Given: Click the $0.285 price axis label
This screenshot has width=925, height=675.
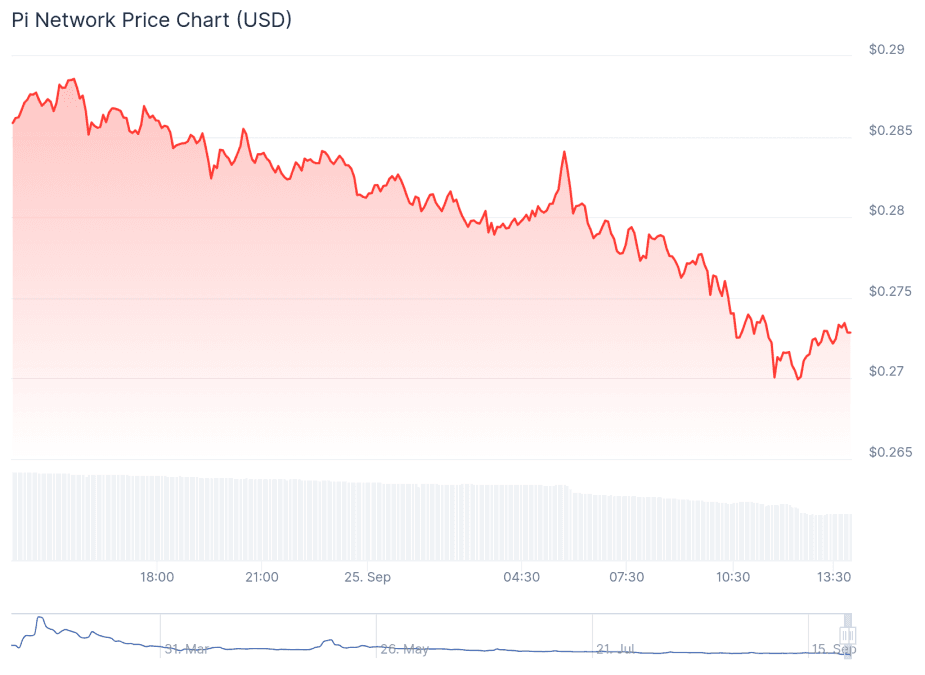Looking at the screenshot, I should 891,130.
